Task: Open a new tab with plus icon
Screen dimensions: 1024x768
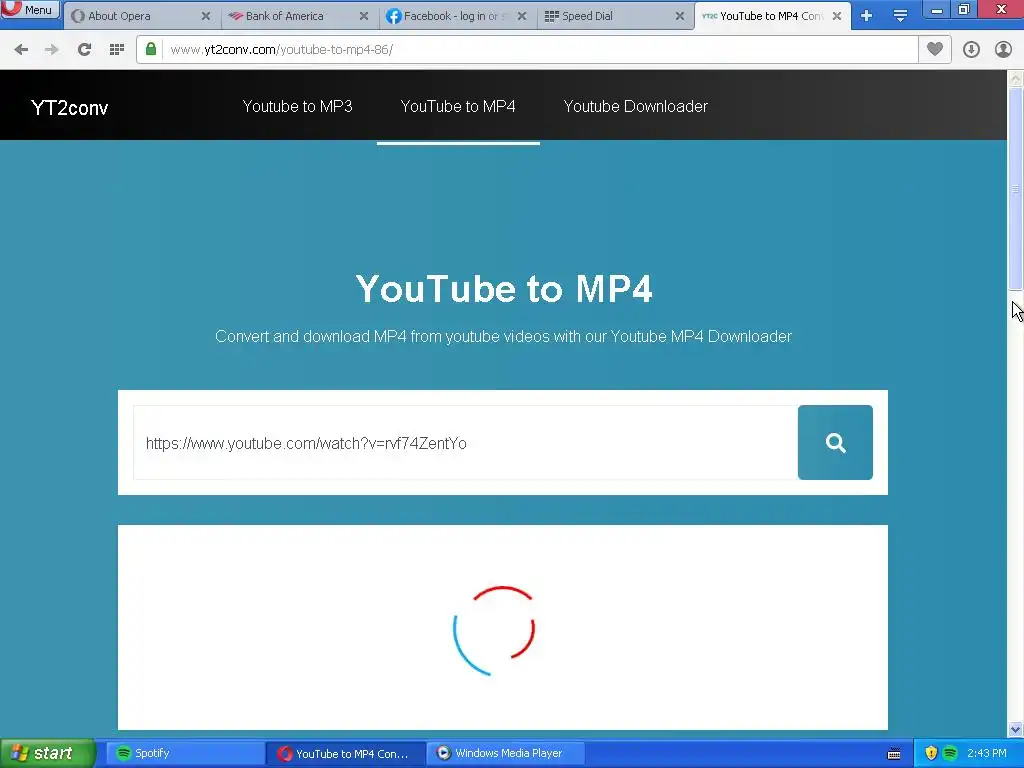Action: (x=867, y=16)
